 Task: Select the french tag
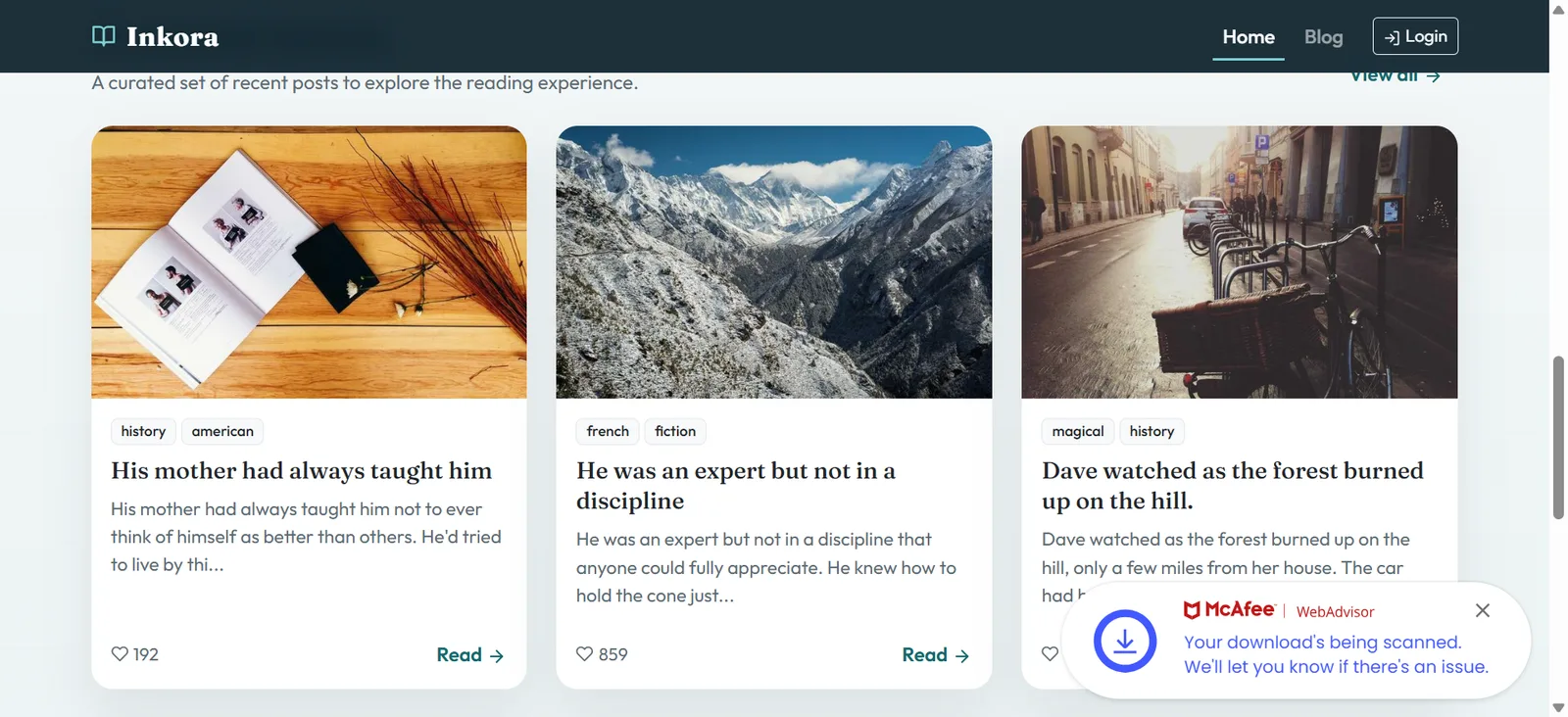pyautogui.click(x=608, y=431)
